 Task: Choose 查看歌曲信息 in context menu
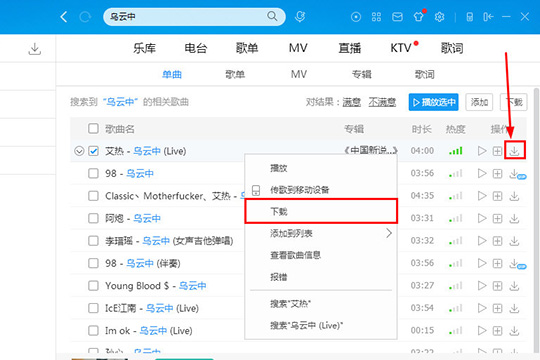click(x=321, y=255)
